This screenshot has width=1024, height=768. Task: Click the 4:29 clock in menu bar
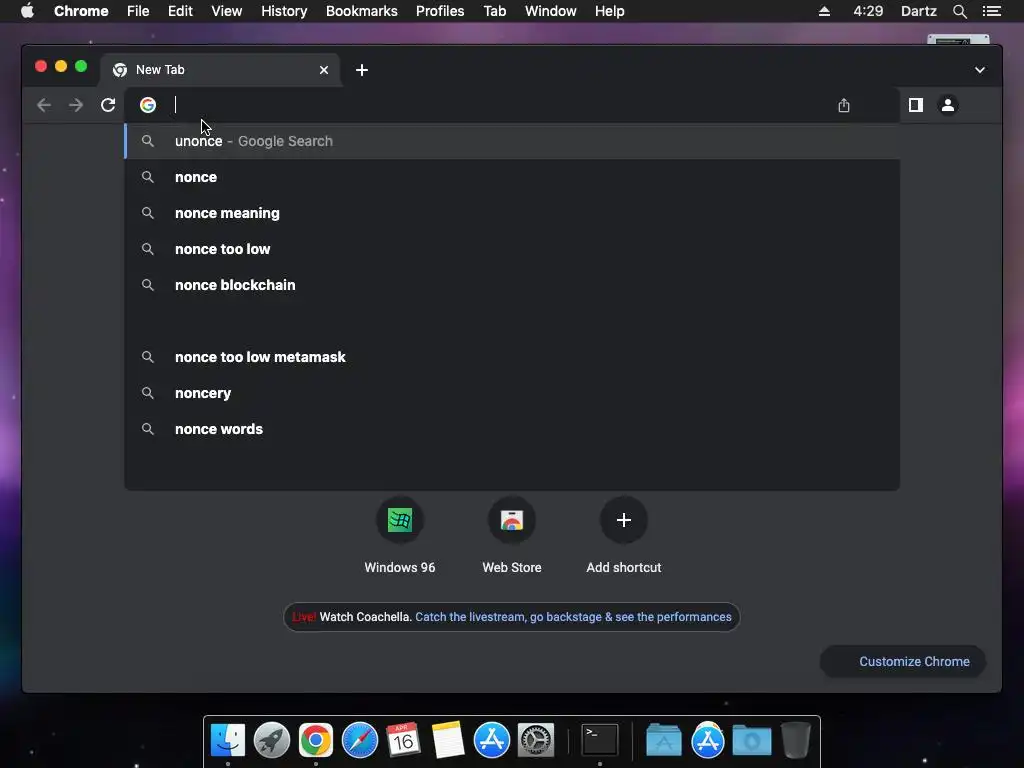pyautogui.click(x=868, y=11)
